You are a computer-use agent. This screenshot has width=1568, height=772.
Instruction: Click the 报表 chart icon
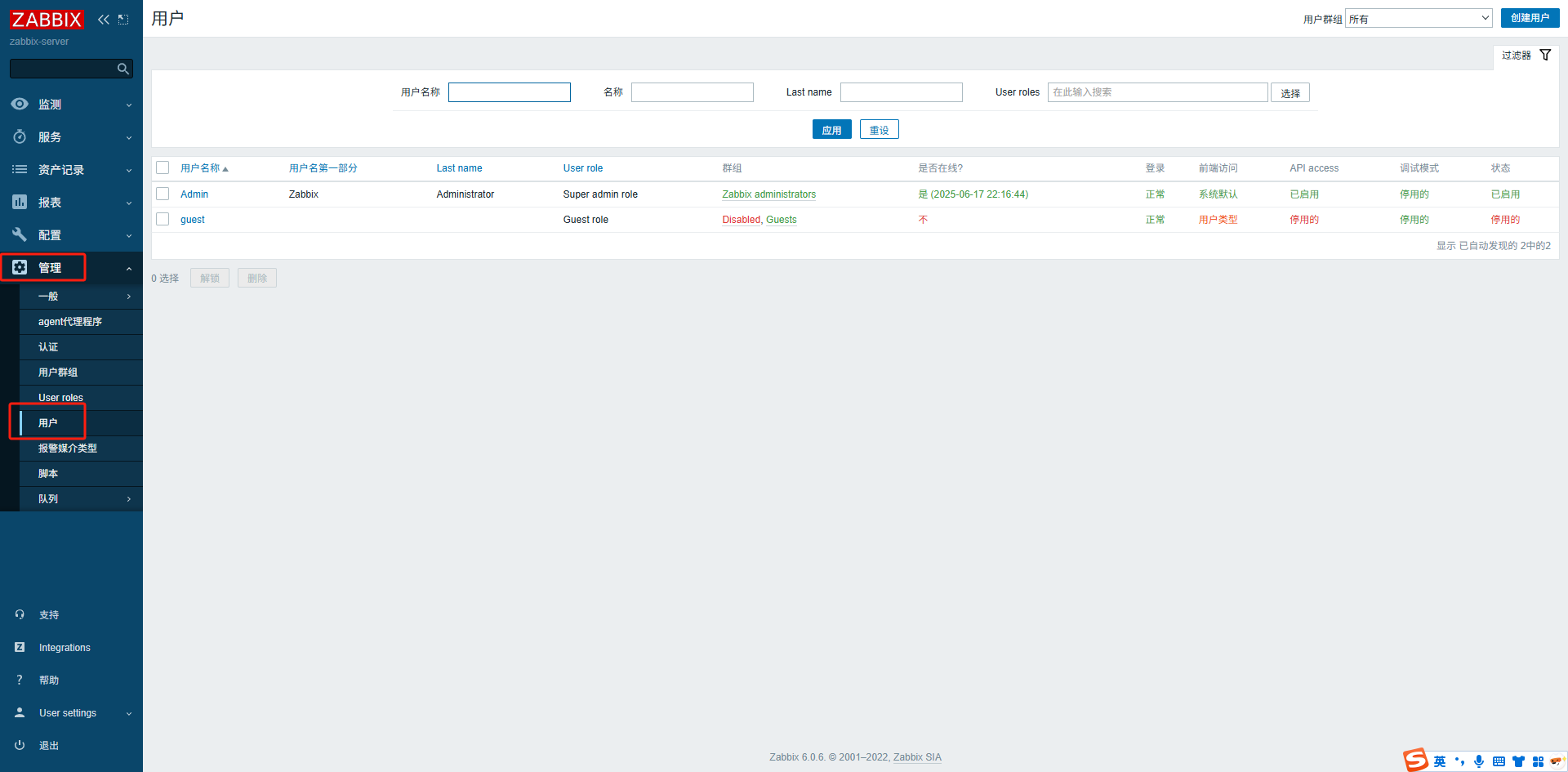20,202
